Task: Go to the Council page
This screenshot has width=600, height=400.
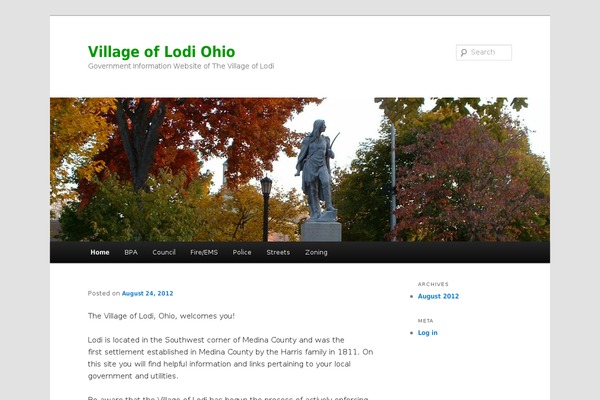Action: coord(164,252)
